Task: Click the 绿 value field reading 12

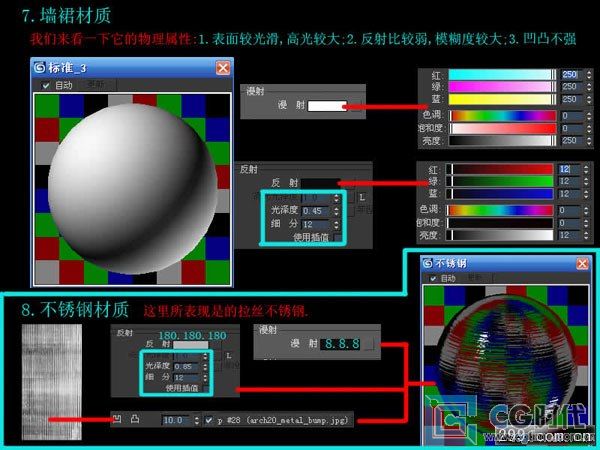Action: 569,181
